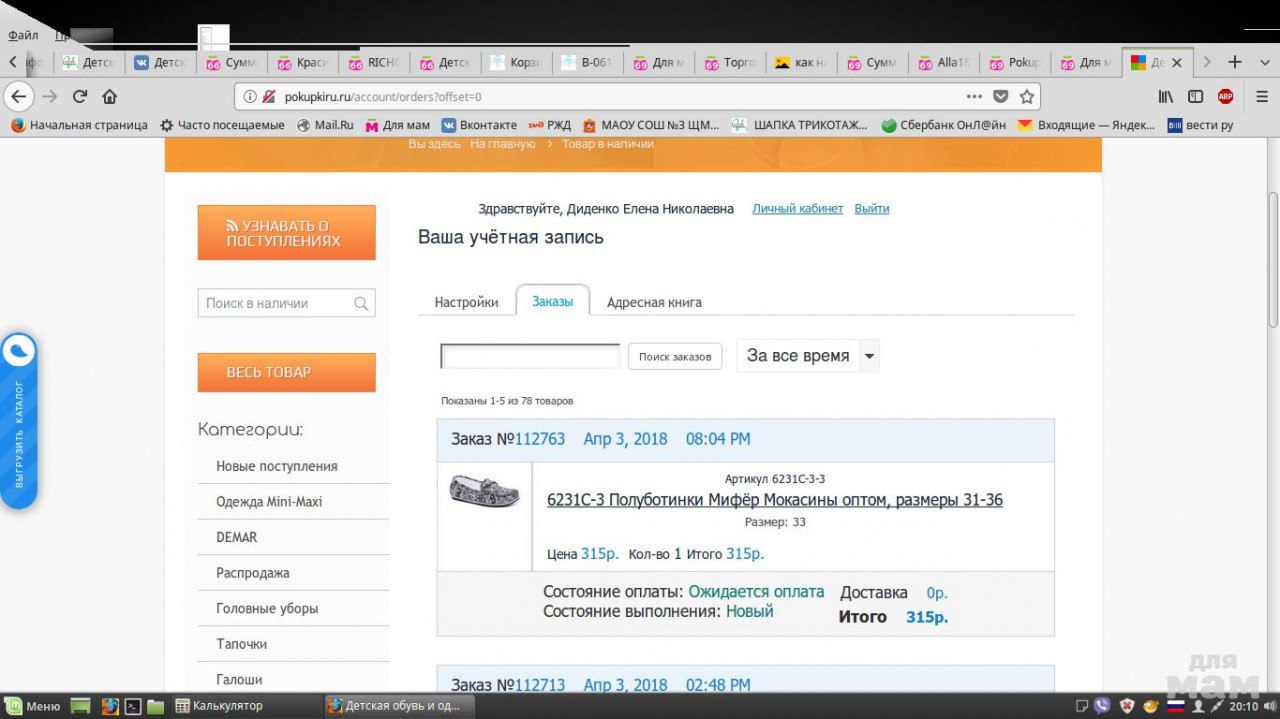Viewport: 1280px width, 719px height.
Task: Click the 'Выйти' logout link
Action: [872, 209]
